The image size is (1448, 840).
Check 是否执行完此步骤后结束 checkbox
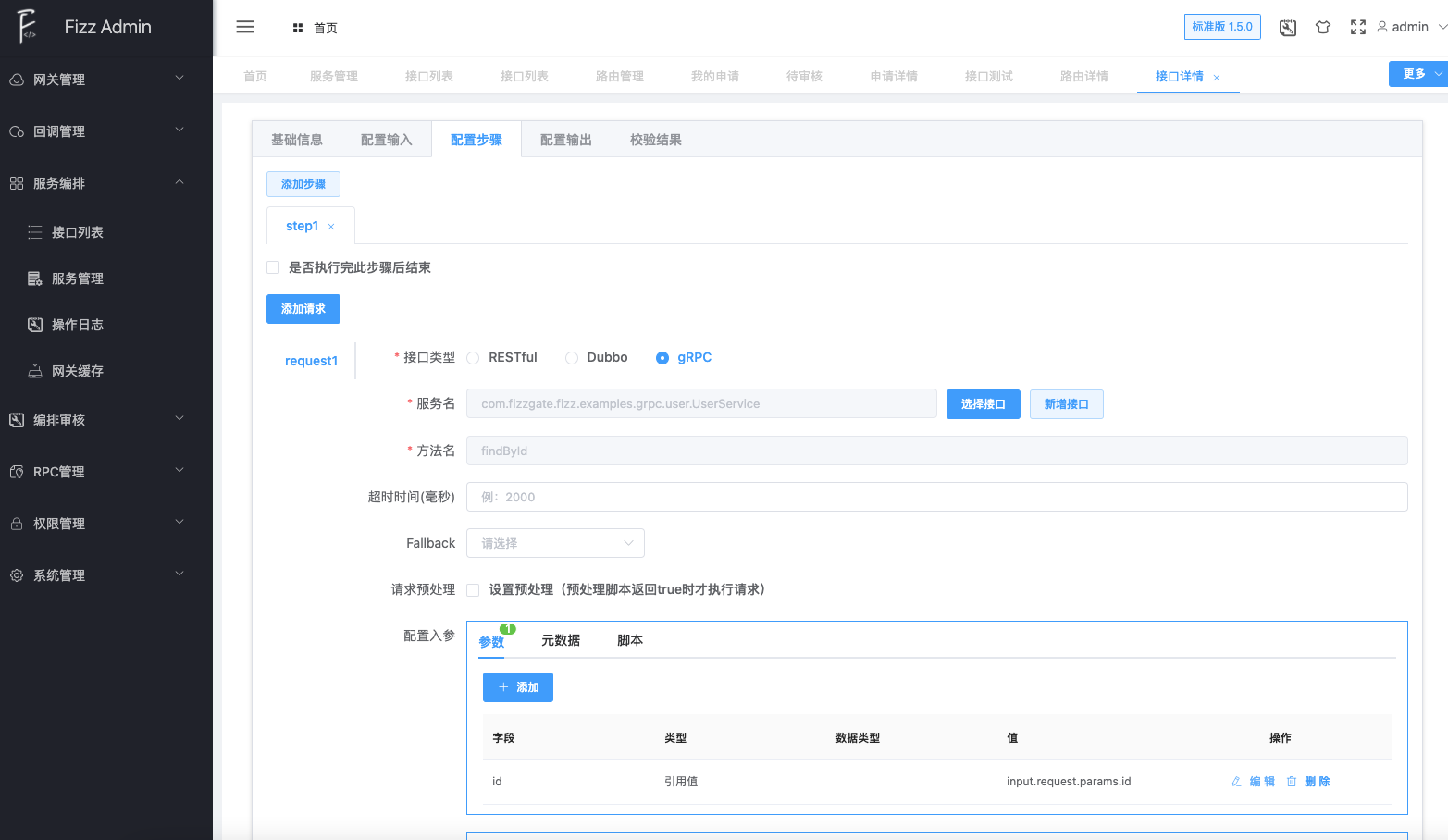coord(273,266)
